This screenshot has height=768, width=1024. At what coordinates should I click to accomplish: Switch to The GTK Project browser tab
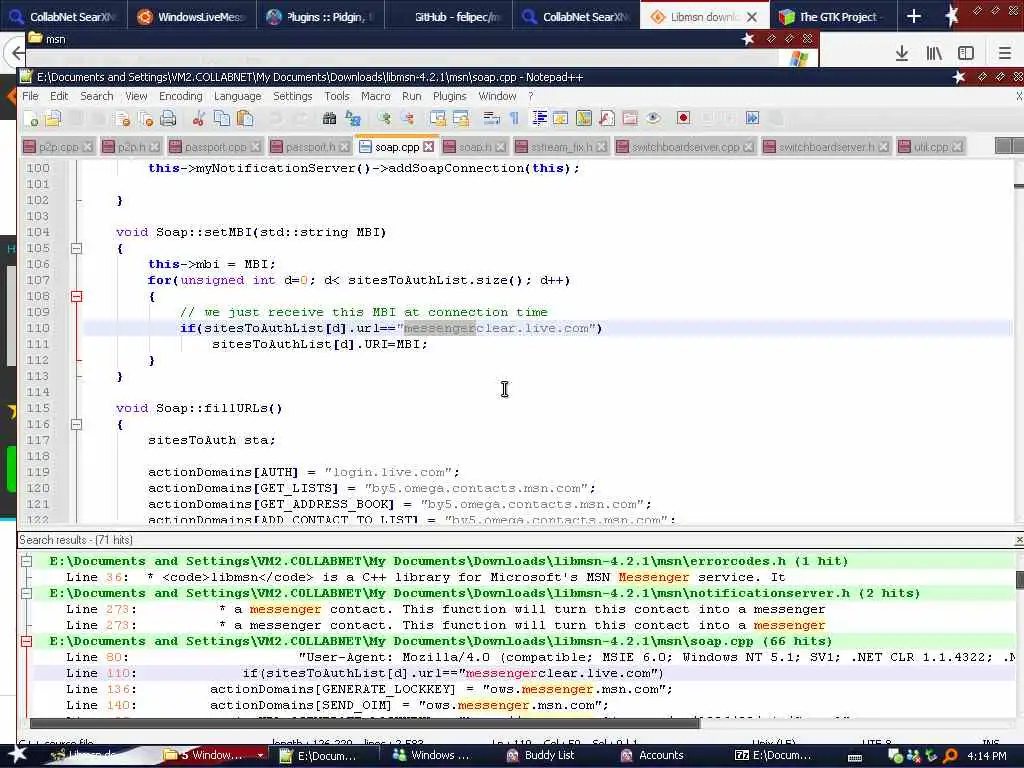click(831, 16)
